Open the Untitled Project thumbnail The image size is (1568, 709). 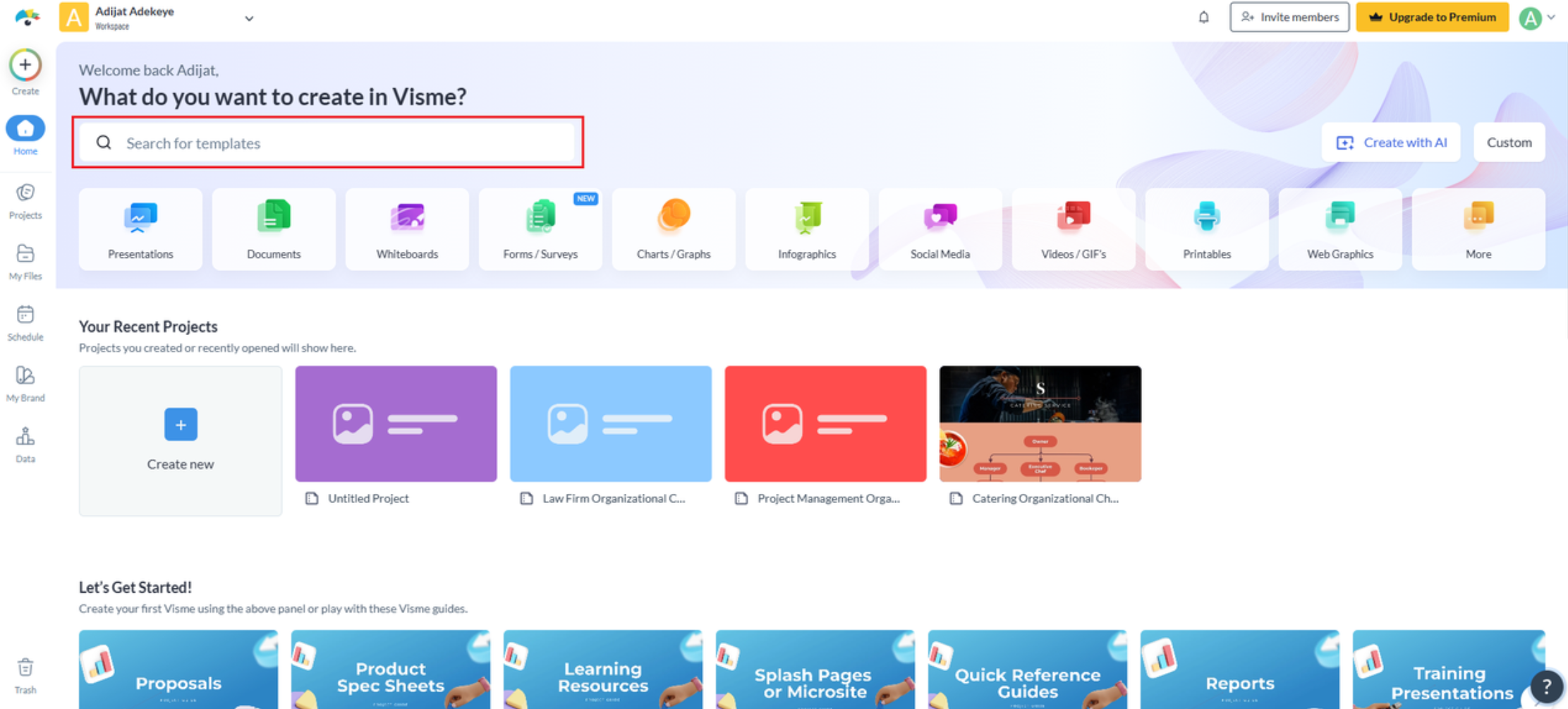point(396,423)
